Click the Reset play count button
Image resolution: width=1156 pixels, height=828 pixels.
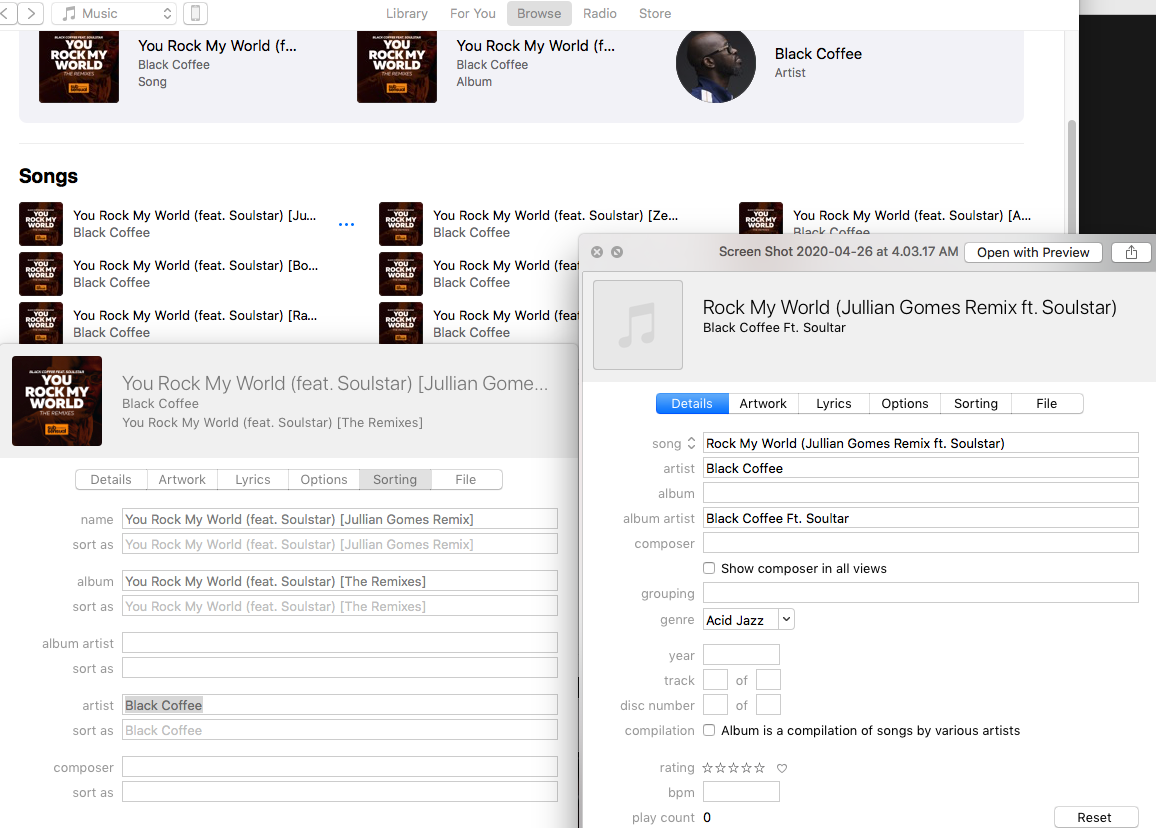point(1096,817)
